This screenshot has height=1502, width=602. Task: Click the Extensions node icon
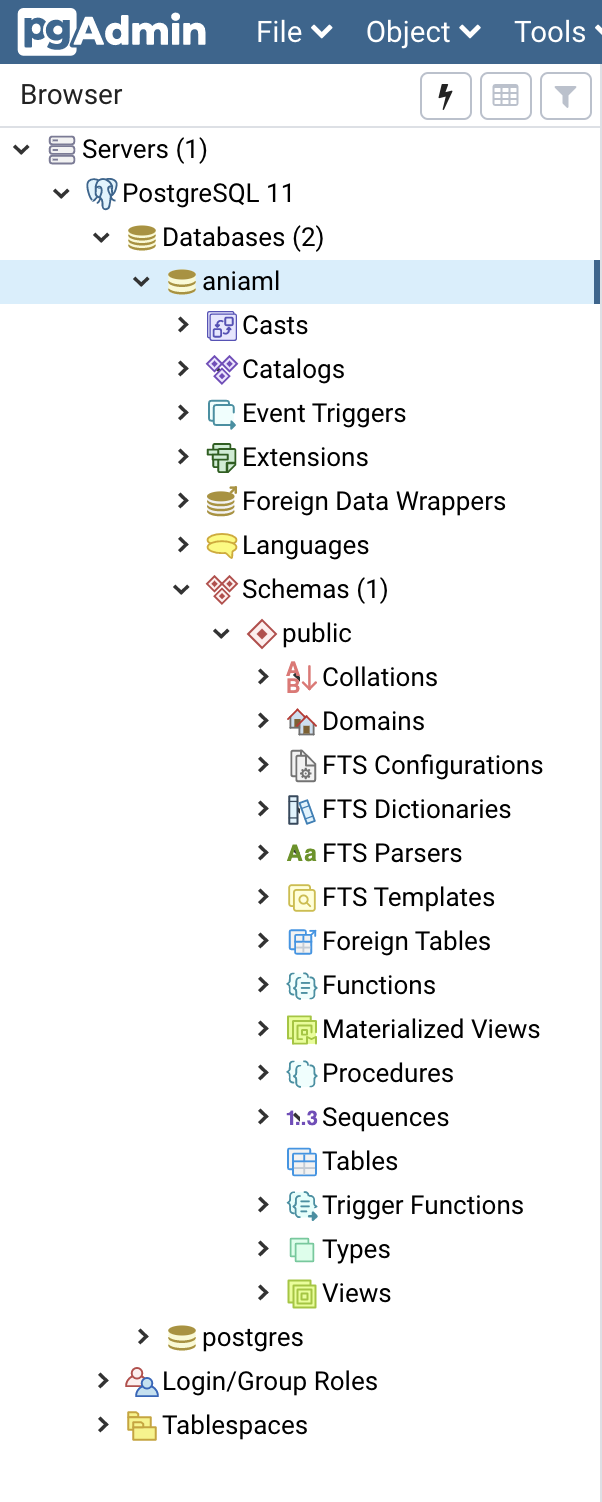pyautogui.click(x=222, y=457)
